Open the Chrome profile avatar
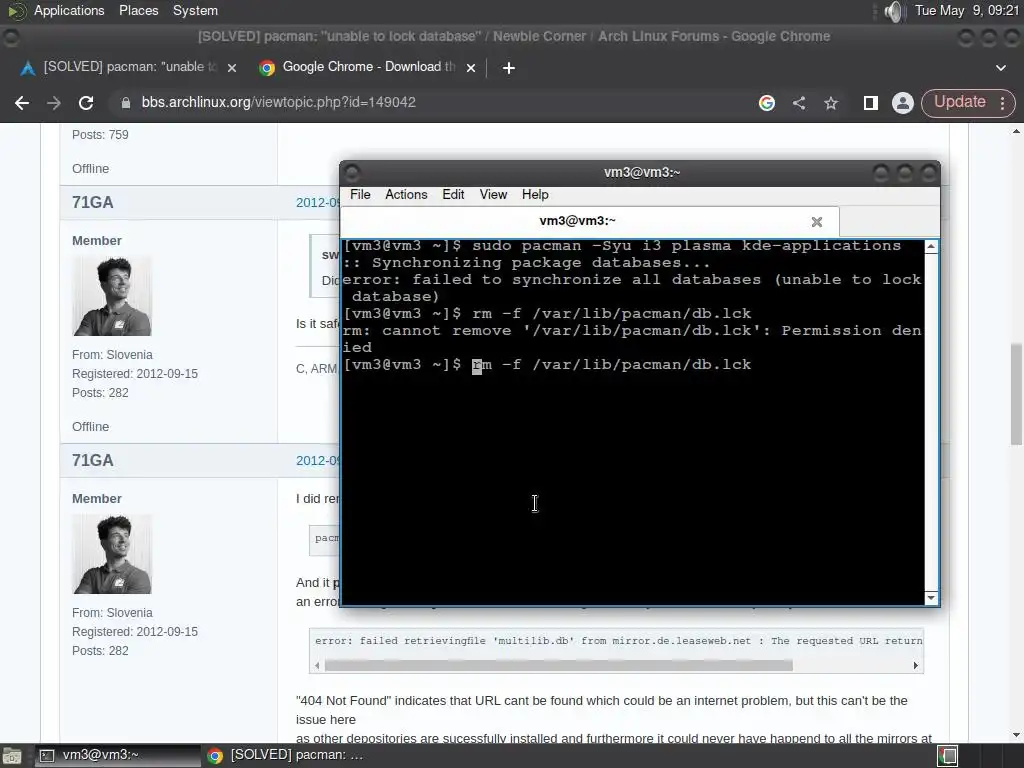Image resolution: width=1024 pixels, height=768 pixels. click(x=903, y=103)
